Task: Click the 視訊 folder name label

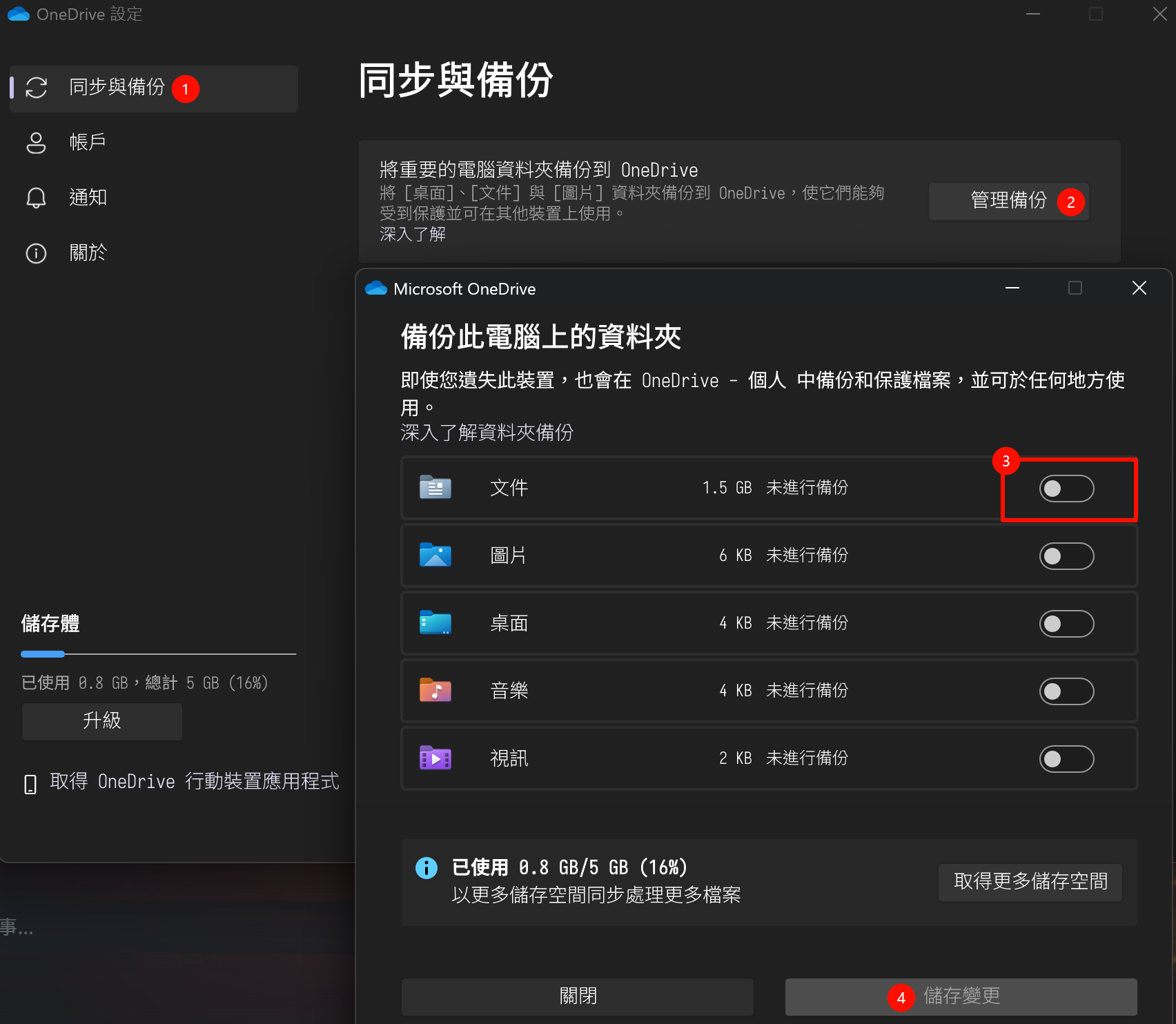Action: pyautogui.click(x=509, y=758)
